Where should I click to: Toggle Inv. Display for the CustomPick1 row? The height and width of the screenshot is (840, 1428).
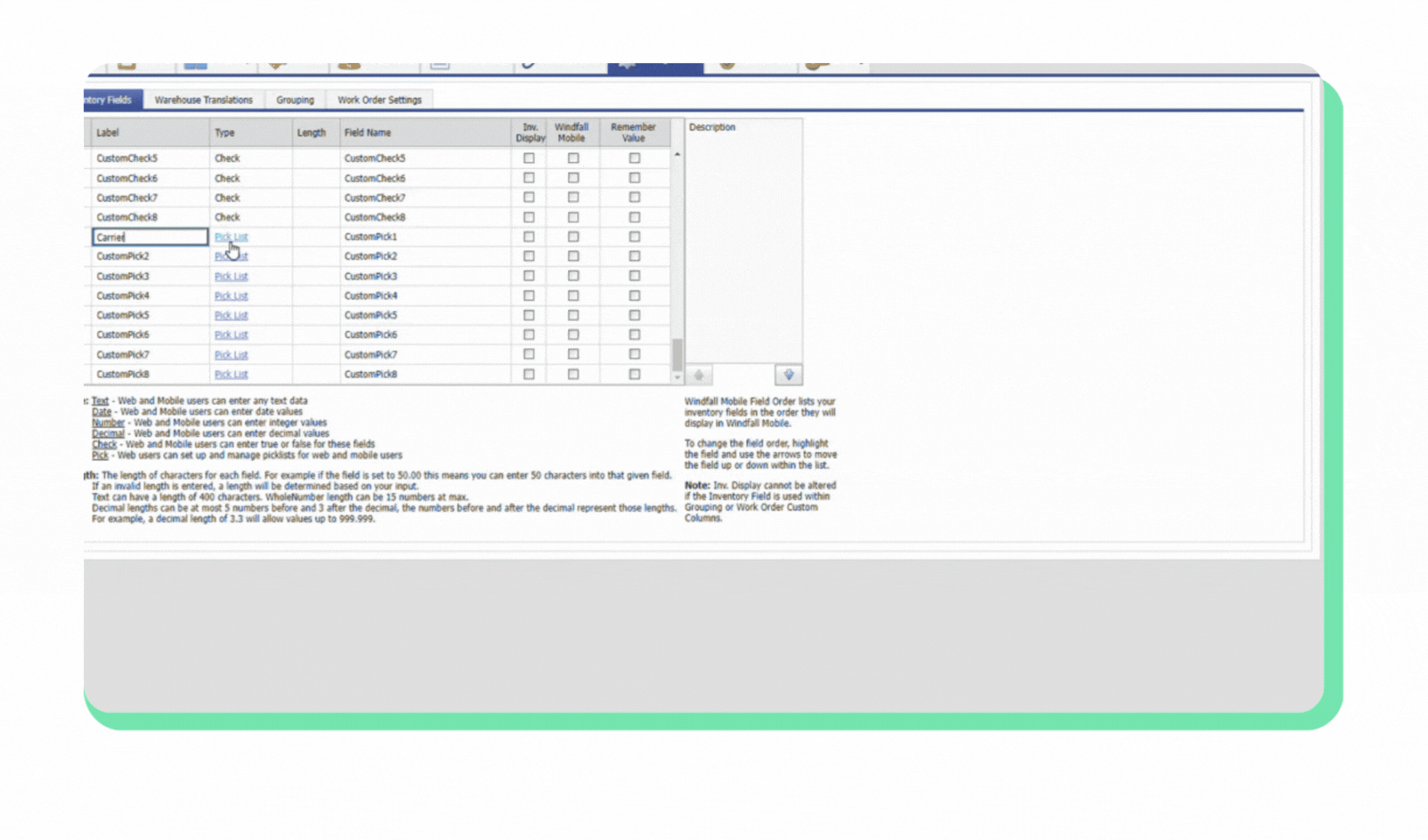(x=529, y=237)
